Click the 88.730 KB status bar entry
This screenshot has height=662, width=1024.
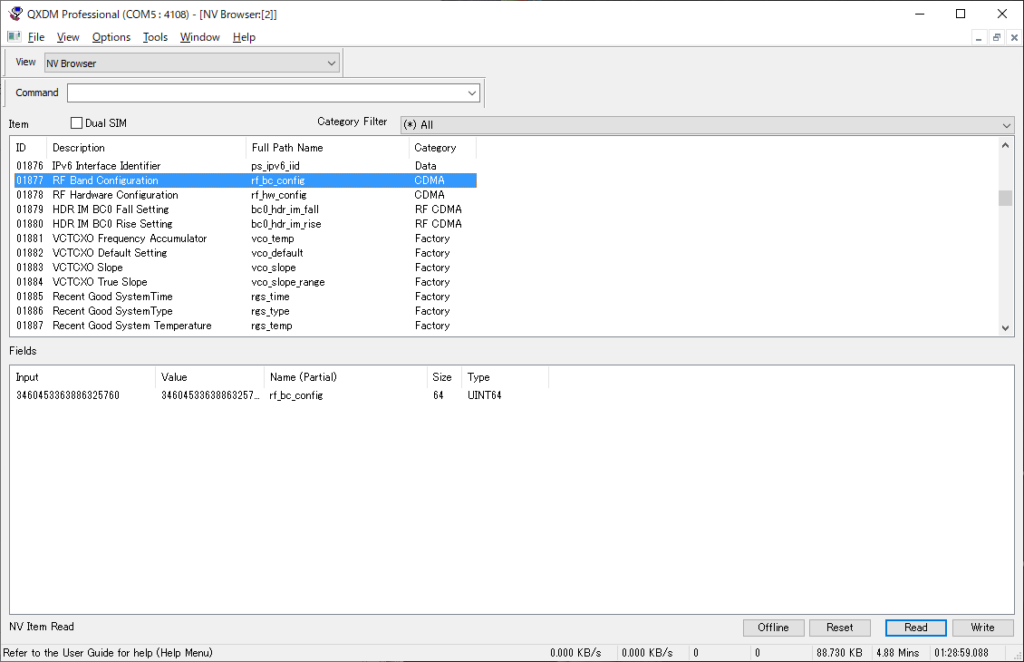click(x=839, y=652)
